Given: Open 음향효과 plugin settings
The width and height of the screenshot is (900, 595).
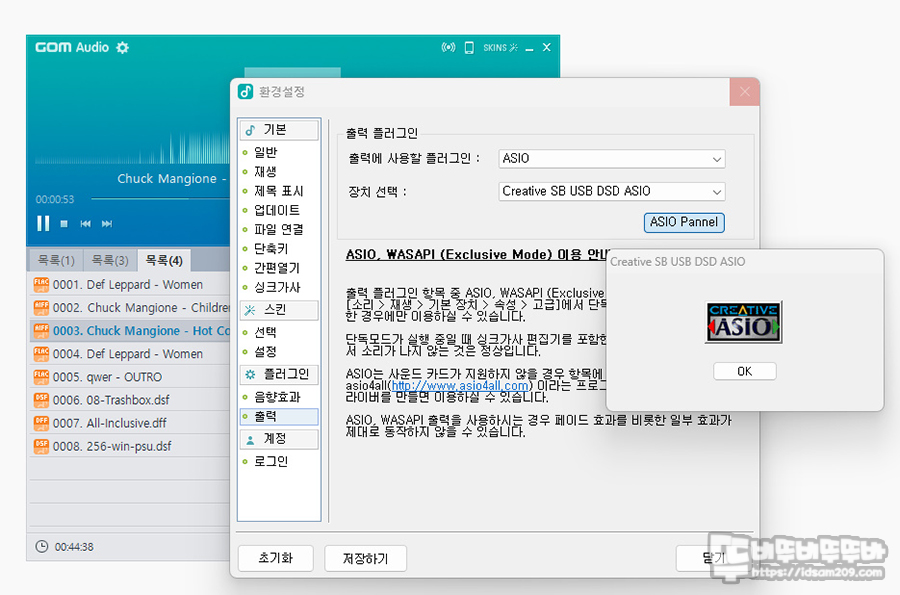Looking at the screenshot, I should coord(277,397).
